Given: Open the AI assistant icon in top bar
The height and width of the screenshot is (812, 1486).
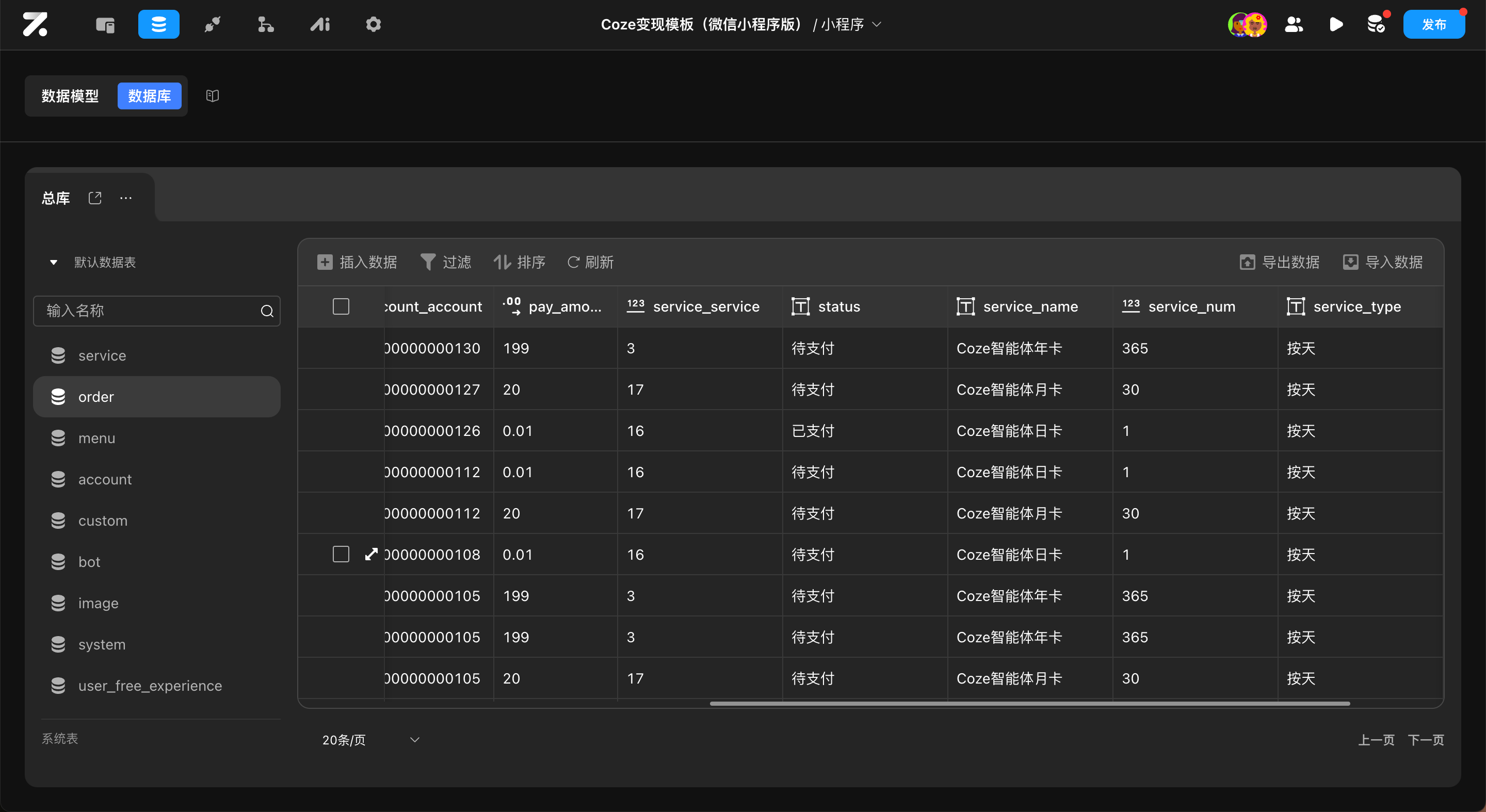Looking at the screenshot, I should (x=320, y=24).
